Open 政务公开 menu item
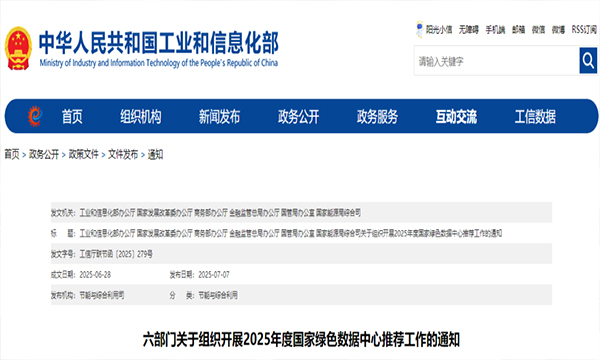 (x=298, y=116)
